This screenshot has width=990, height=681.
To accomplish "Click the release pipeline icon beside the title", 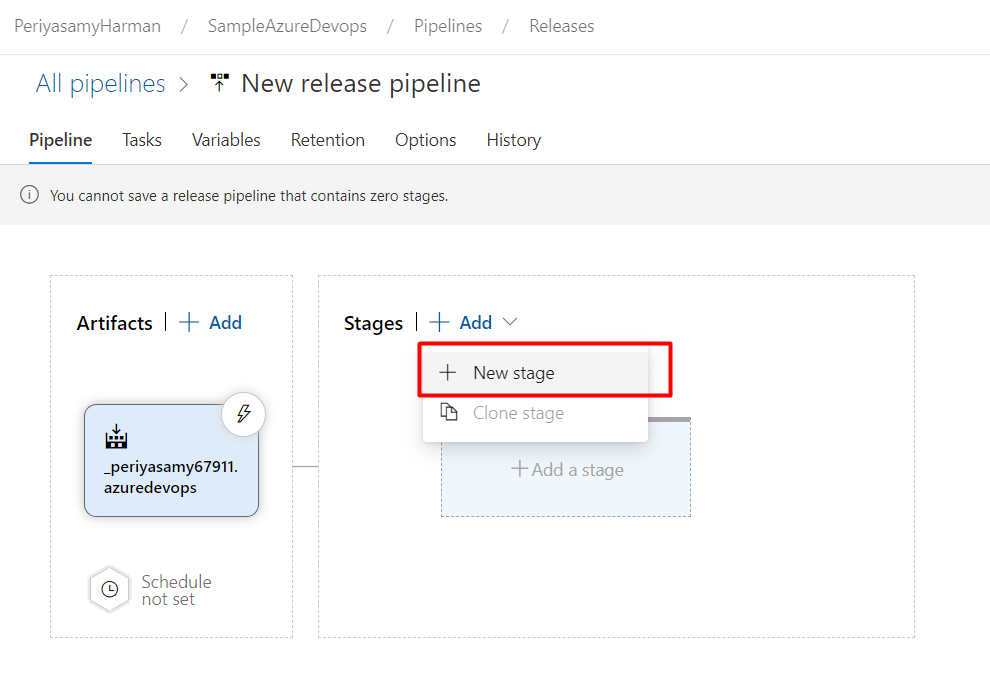I will click(x=218, y=83).
